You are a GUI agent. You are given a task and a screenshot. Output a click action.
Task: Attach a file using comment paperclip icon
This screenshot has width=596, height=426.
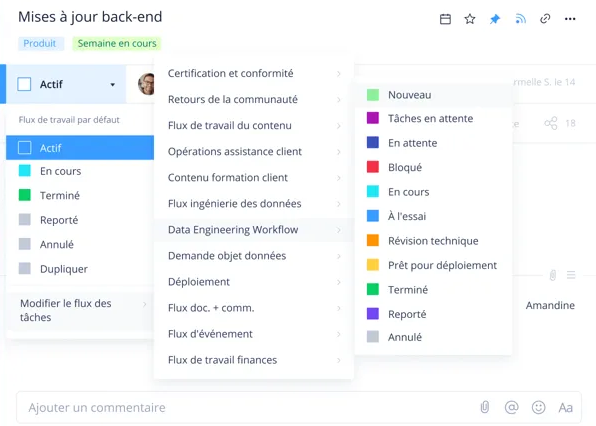[485, 407]
